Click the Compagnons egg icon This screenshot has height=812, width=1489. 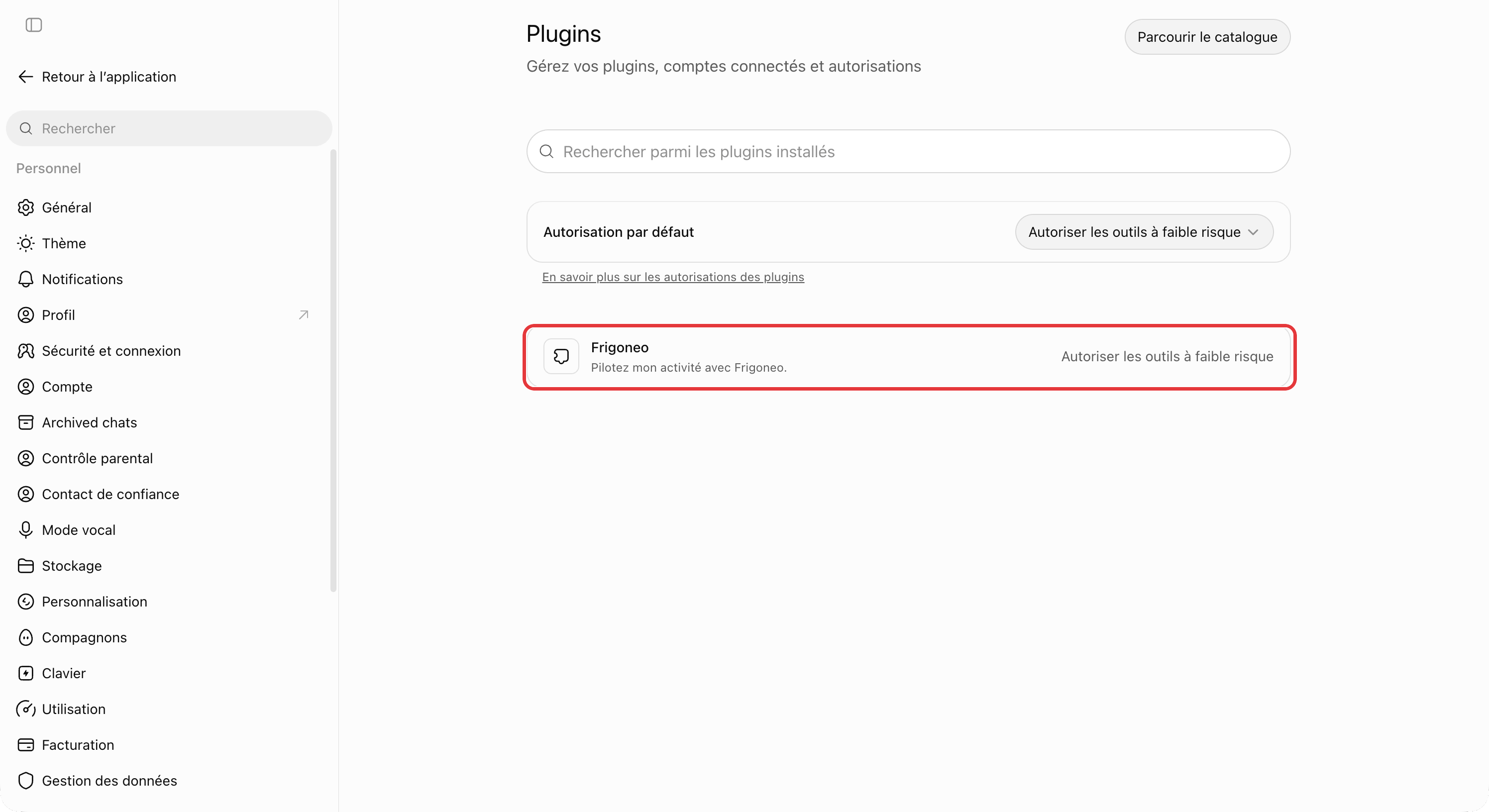coord(25,637)
